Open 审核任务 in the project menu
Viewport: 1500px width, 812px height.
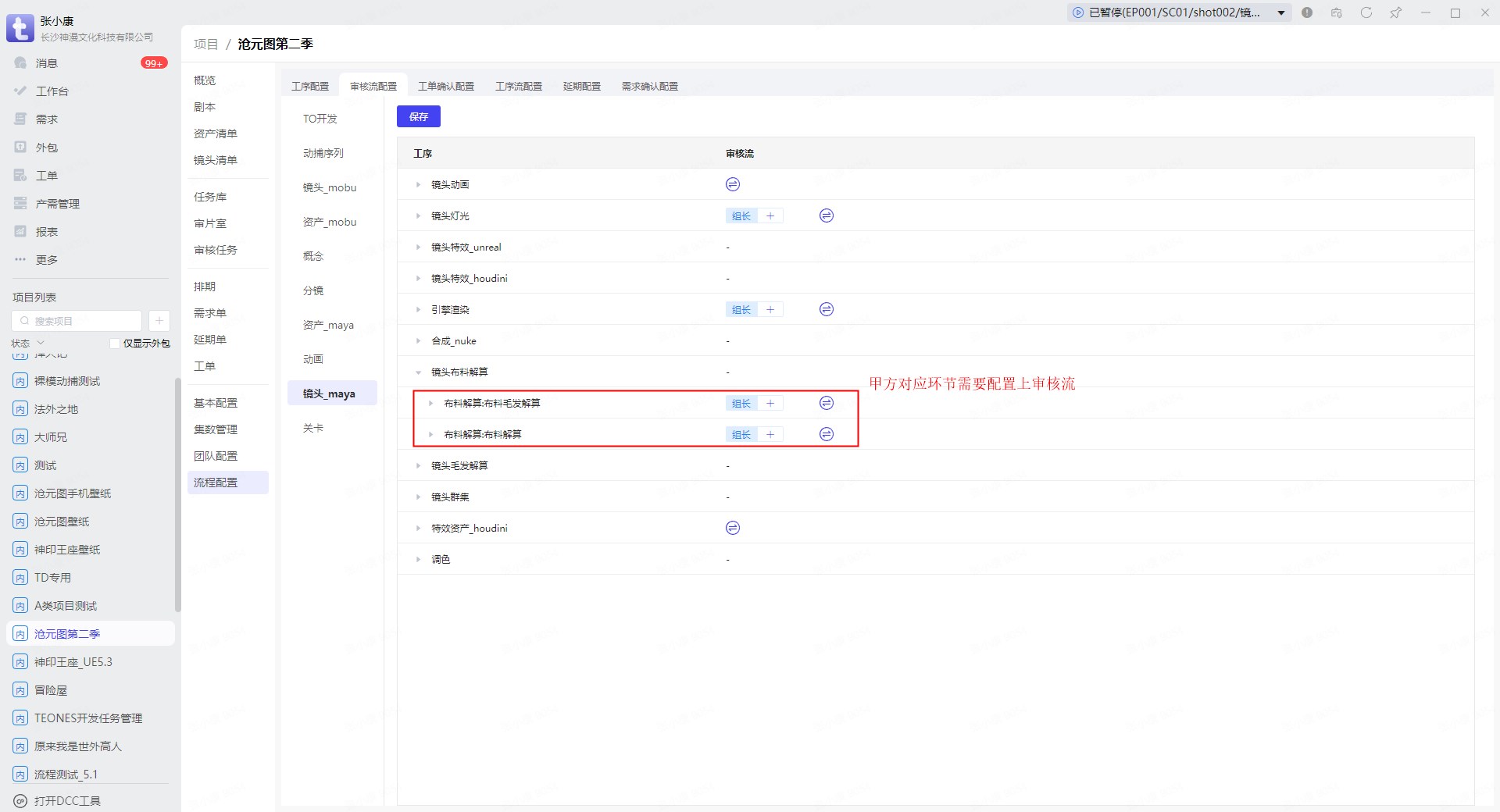tap(216, 250)
